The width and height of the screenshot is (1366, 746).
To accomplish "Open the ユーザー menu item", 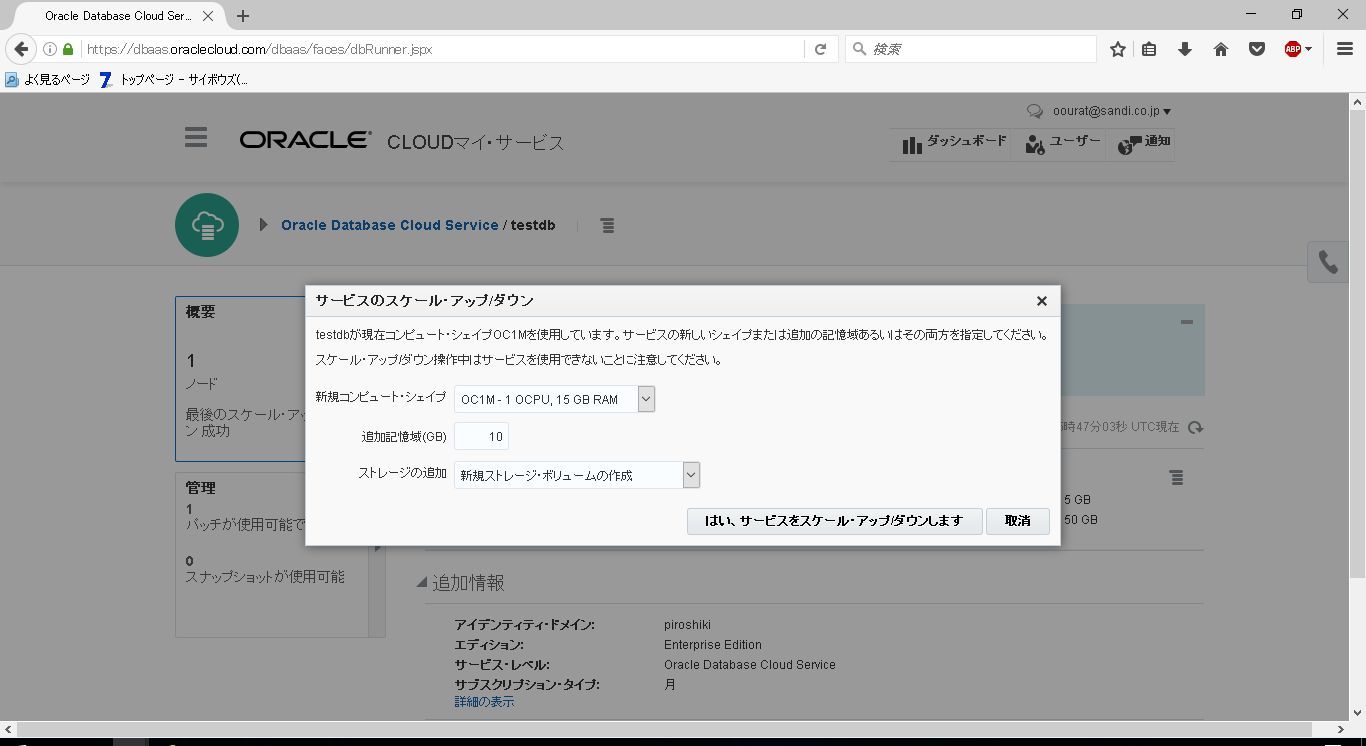I will [1061, 143].
